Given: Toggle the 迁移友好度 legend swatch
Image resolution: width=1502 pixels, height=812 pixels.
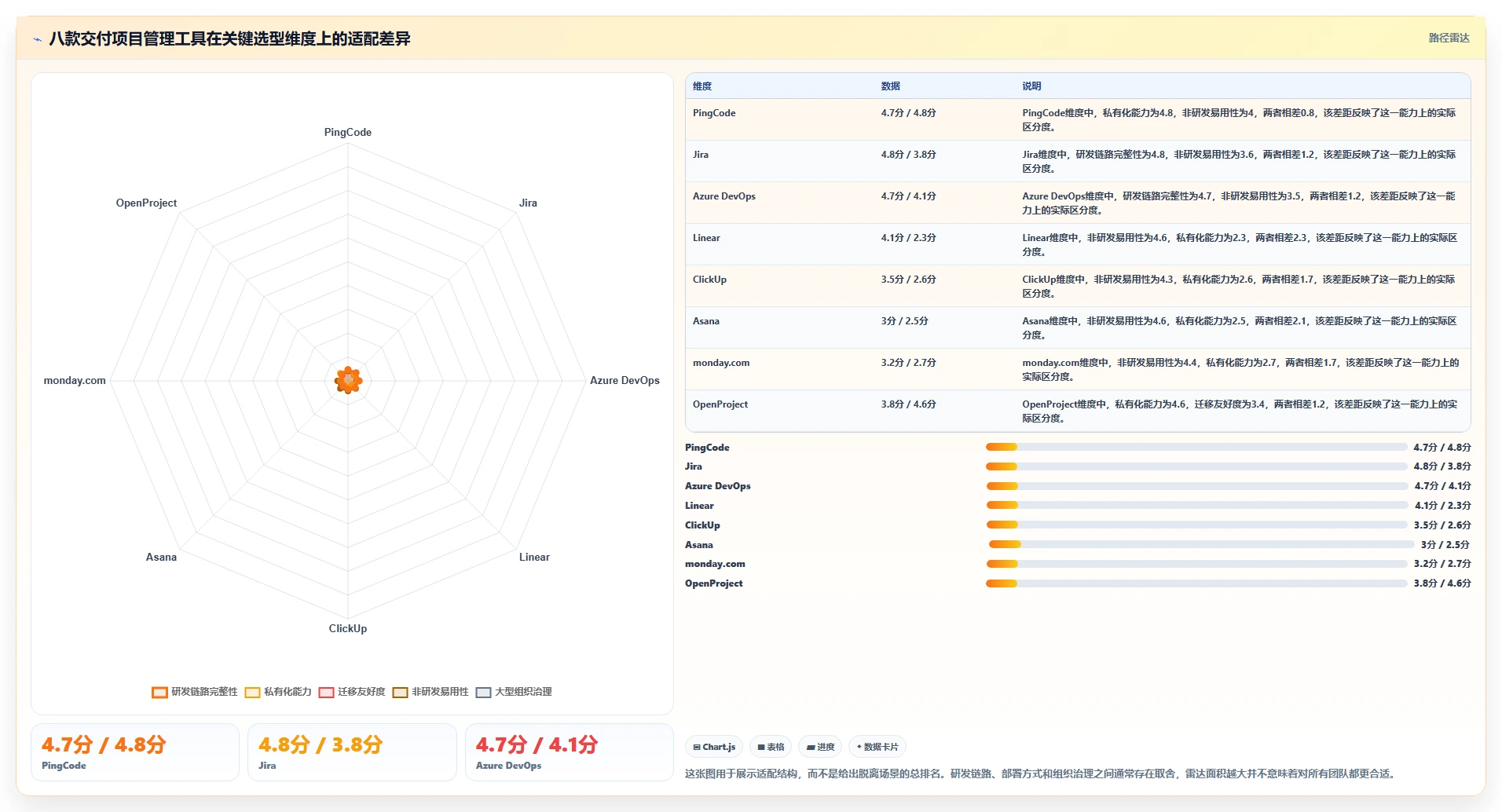Looking at the screenshot, I should pyautogui.click(x=326, y=692).
